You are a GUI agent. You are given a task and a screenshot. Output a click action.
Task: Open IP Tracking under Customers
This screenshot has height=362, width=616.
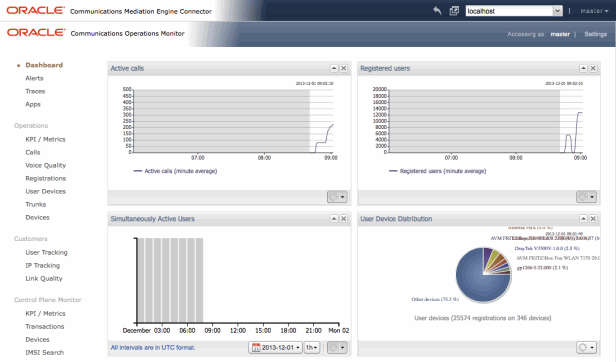point(42,265)
